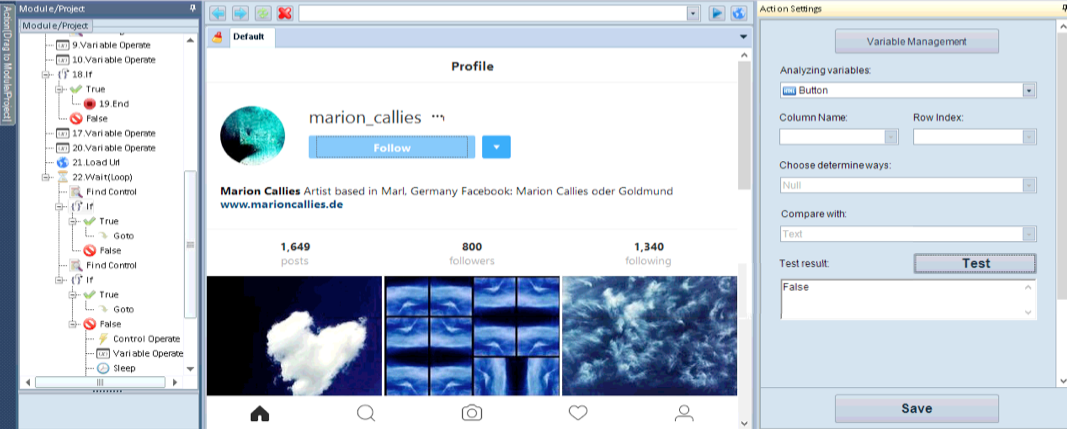Collapse the 22.Wait(Loop) tree node
The height and width of the screenshot is (429, 1067).
pos(46,177)
